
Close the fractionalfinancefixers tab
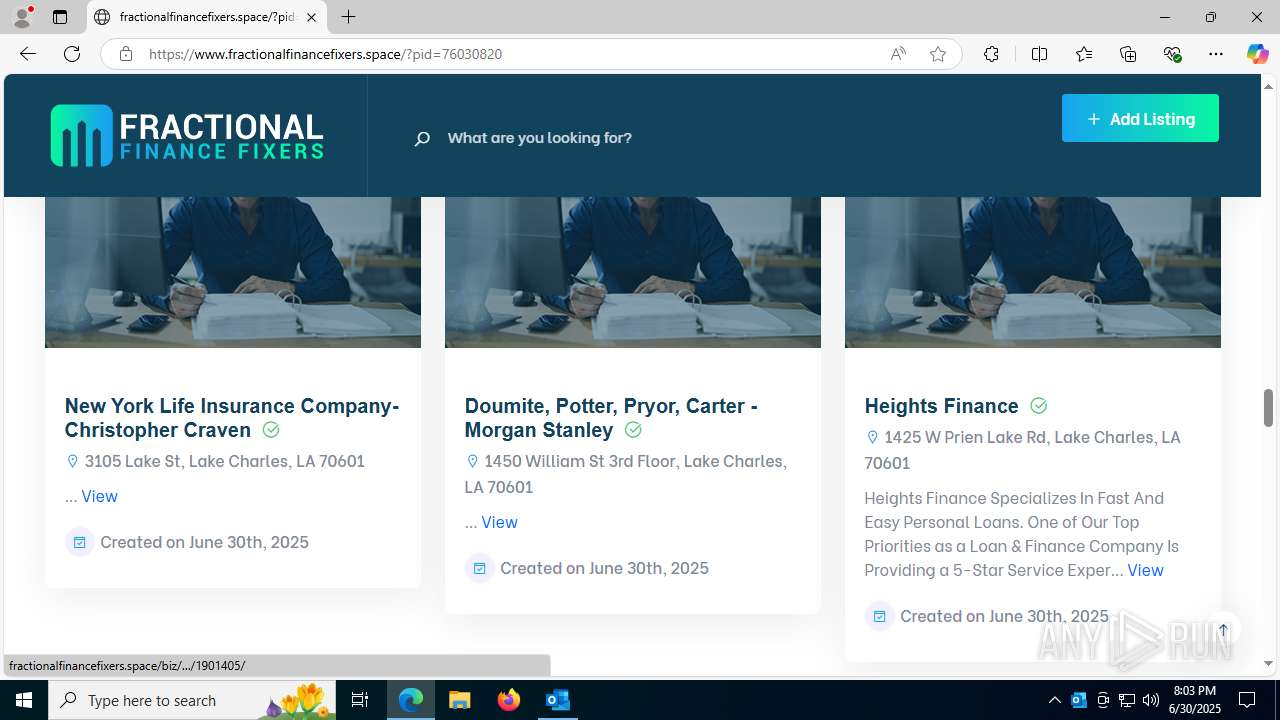click(x=311, y=17)
